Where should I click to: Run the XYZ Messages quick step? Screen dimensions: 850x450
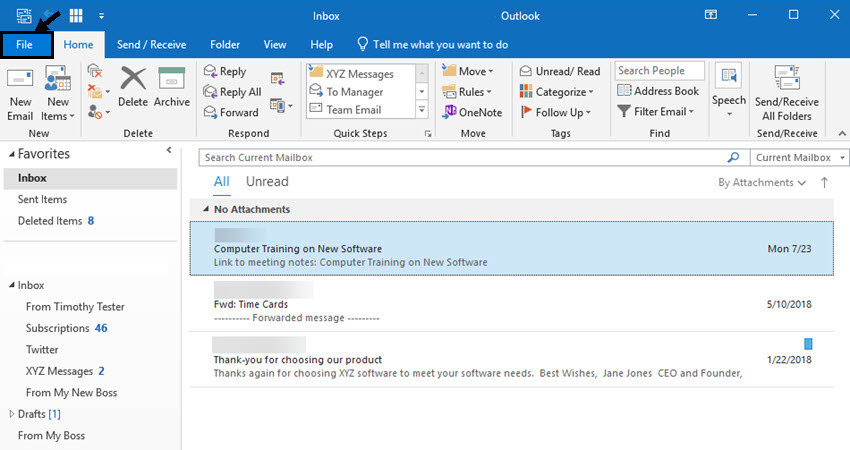pos(360,74)
